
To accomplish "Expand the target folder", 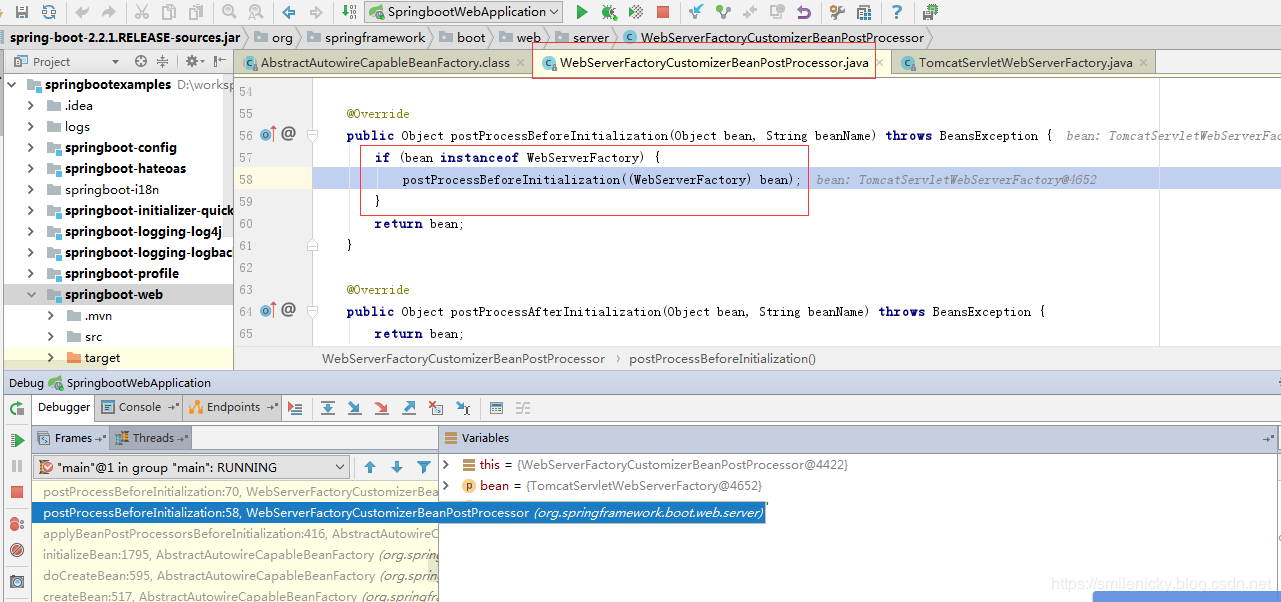I will [50, 357].
